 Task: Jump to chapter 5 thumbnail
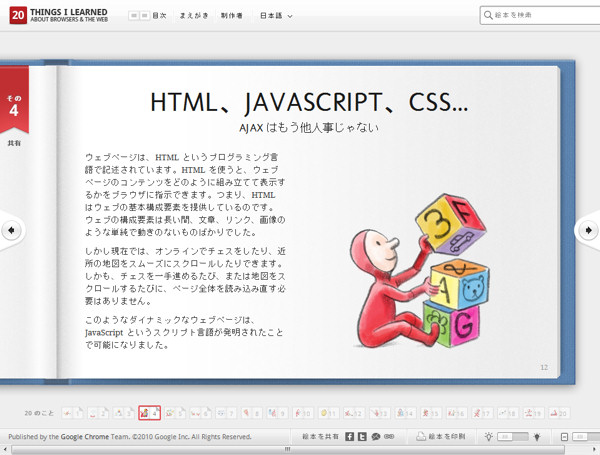(x=175, y=413)
